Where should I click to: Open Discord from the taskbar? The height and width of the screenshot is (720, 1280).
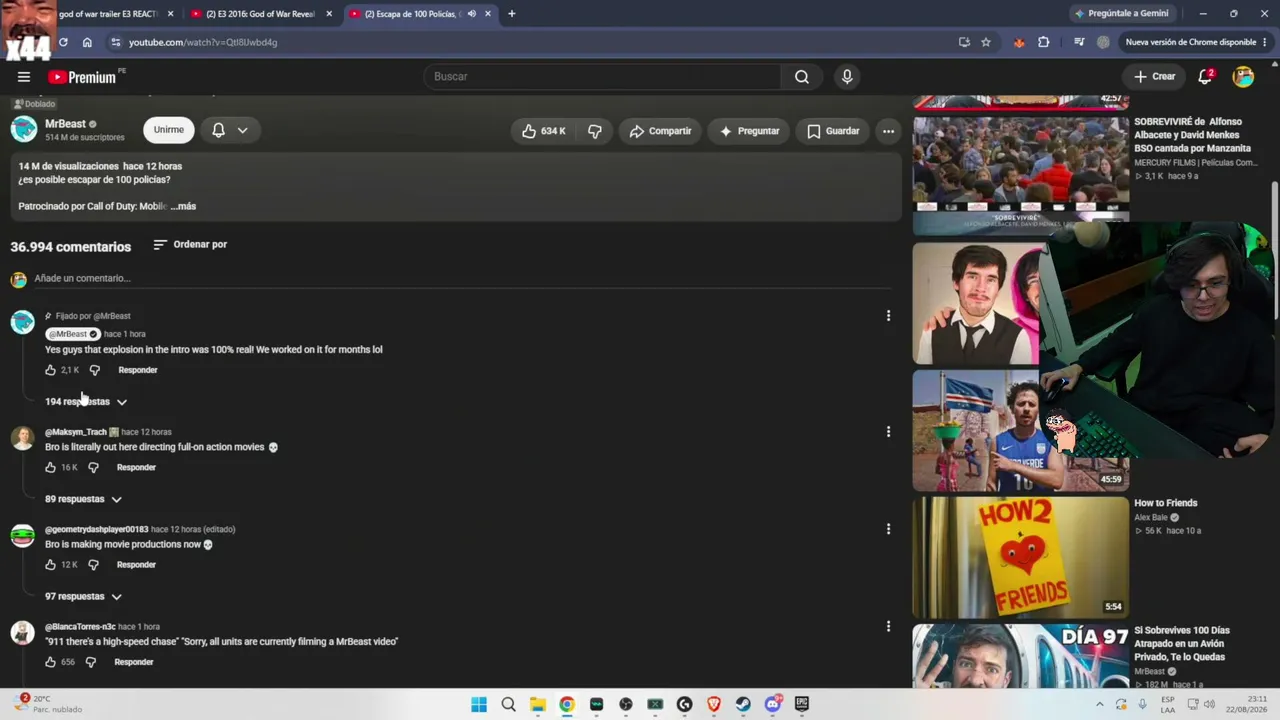pyautogui.click(x=772, y=704)
